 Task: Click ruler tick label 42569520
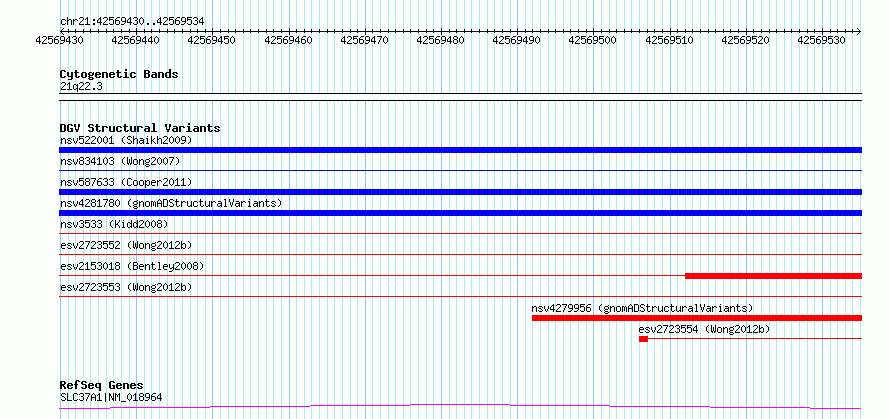746,40
